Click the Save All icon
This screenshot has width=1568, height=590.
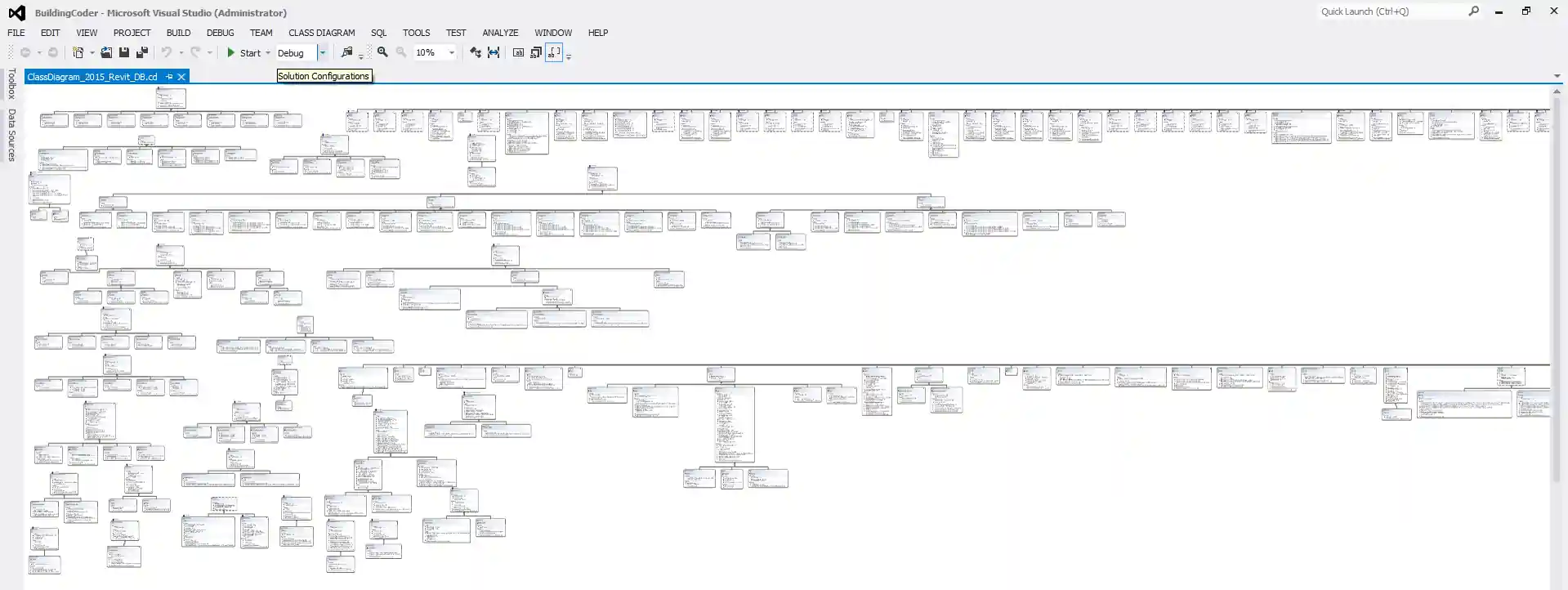[x=141, y=52]
